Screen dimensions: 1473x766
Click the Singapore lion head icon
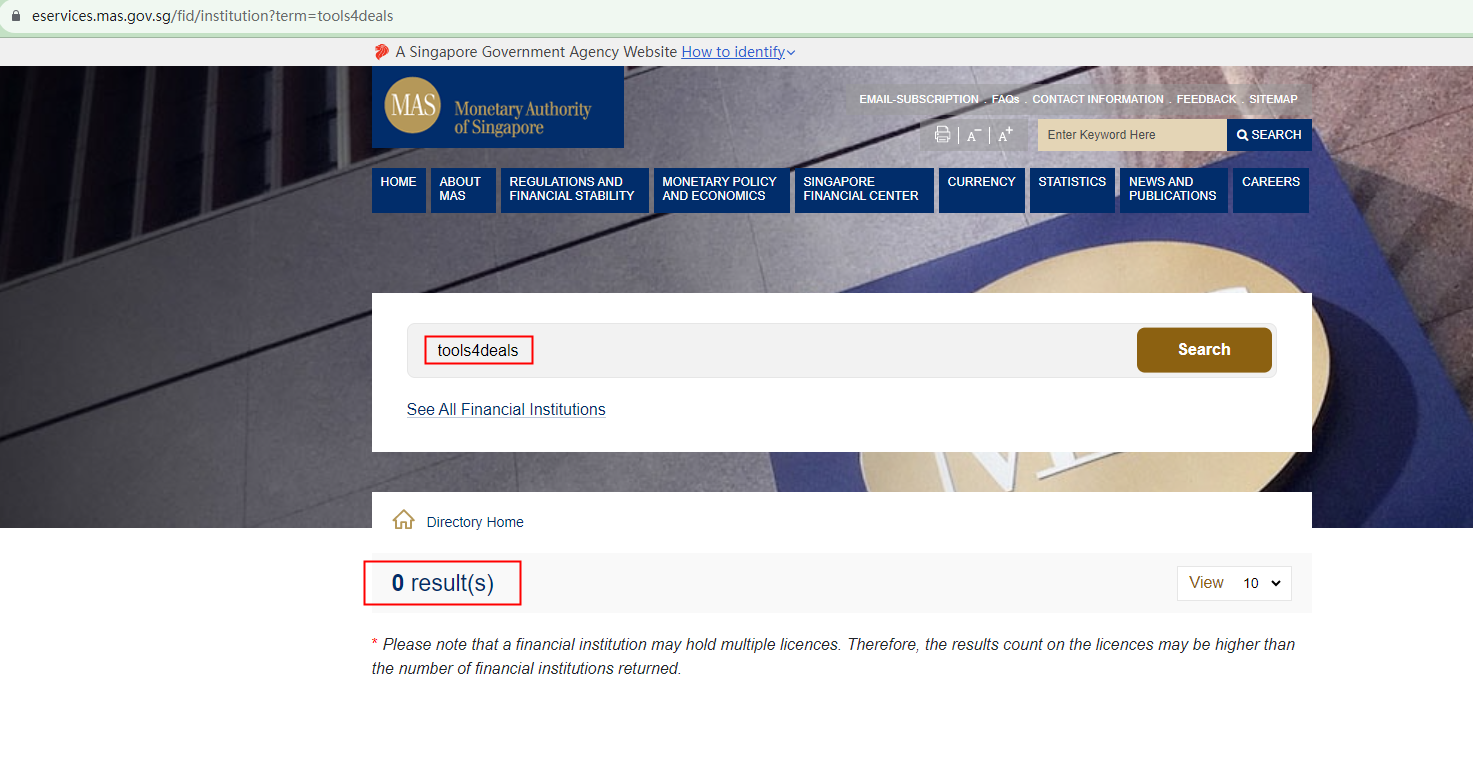point(381,52)
